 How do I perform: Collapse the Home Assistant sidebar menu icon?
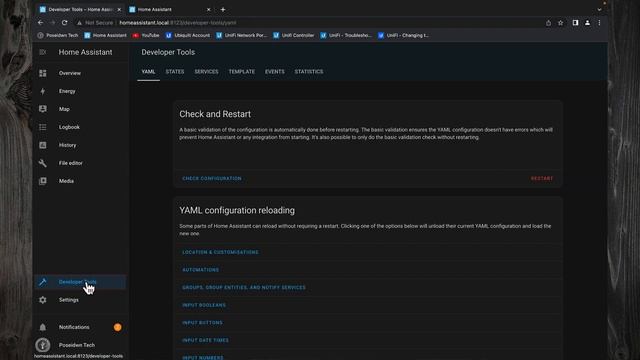(43, 52)
